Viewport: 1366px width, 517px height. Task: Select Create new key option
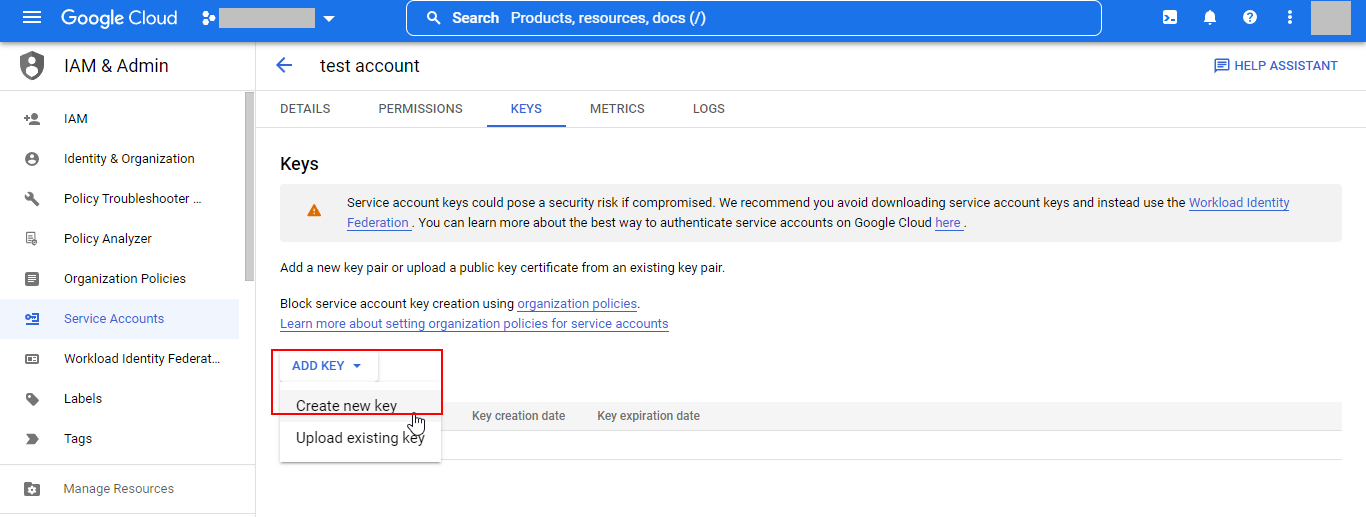[346, 406]
